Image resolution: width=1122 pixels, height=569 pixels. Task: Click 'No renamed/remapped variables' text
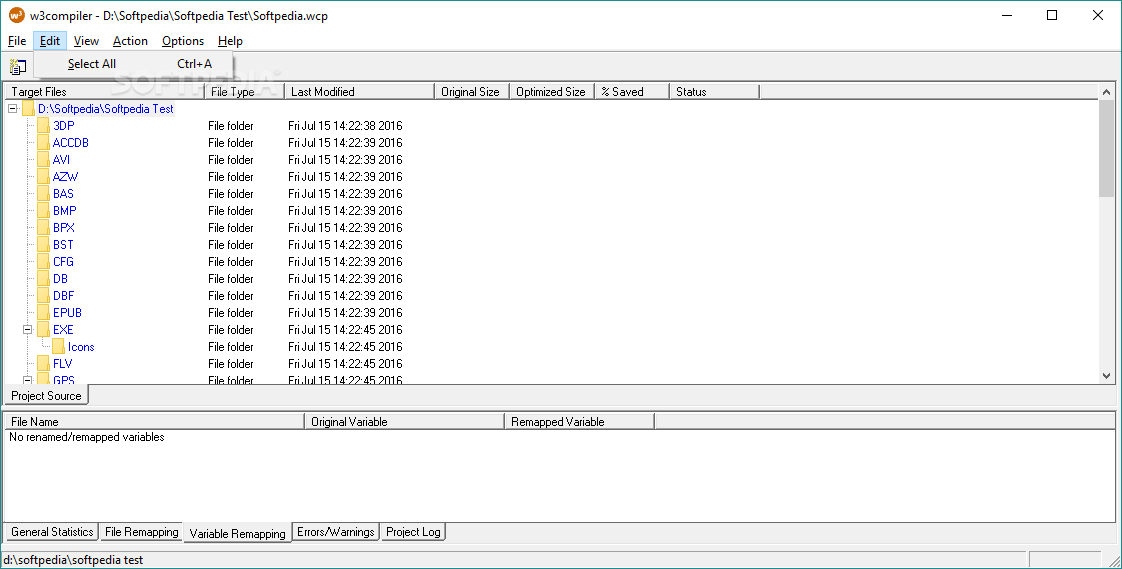click(87, 437)
